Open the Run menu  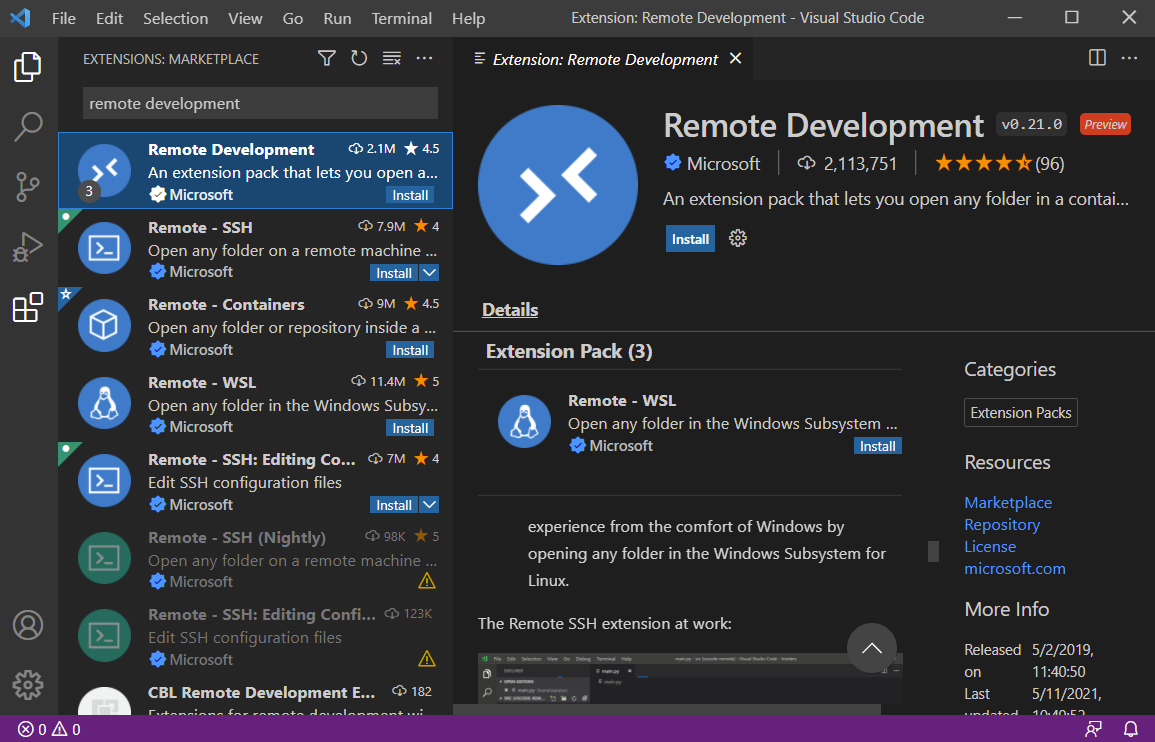click(x=337, y=18)
